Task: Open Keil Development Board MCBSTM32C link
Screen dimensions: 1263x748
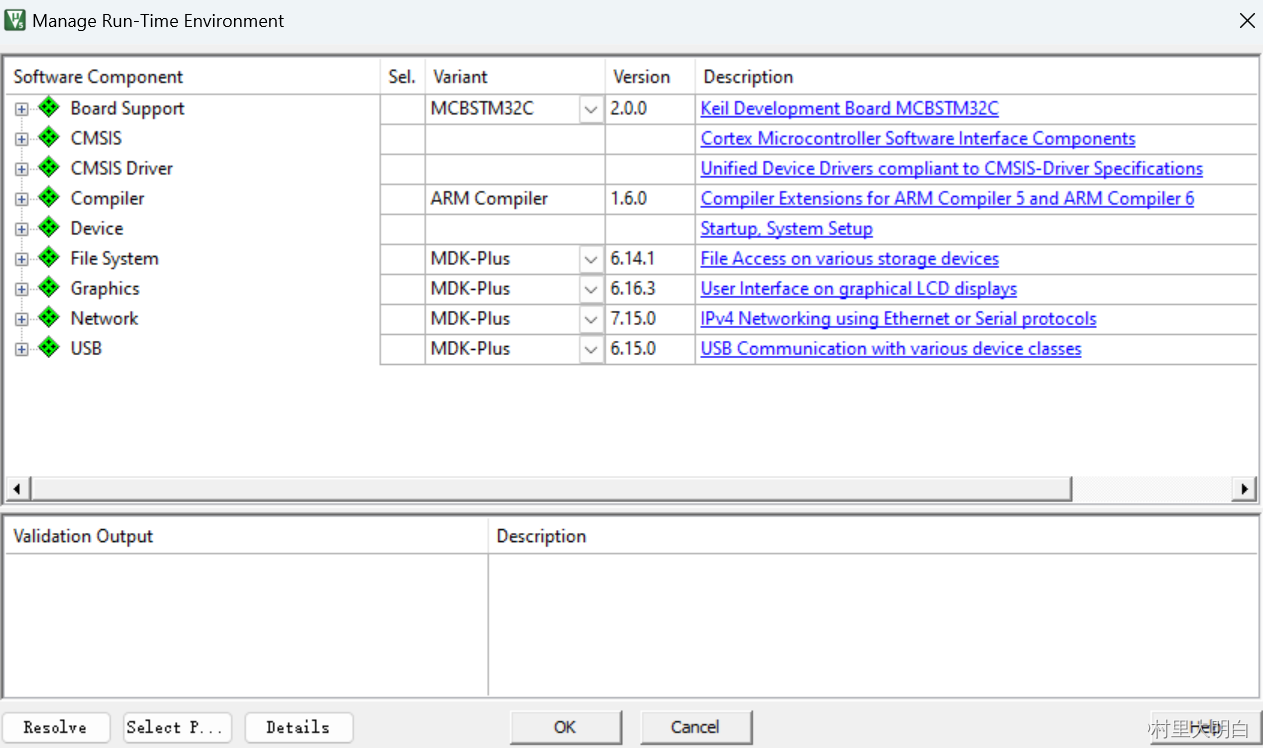Action: [x=849, y=109]
